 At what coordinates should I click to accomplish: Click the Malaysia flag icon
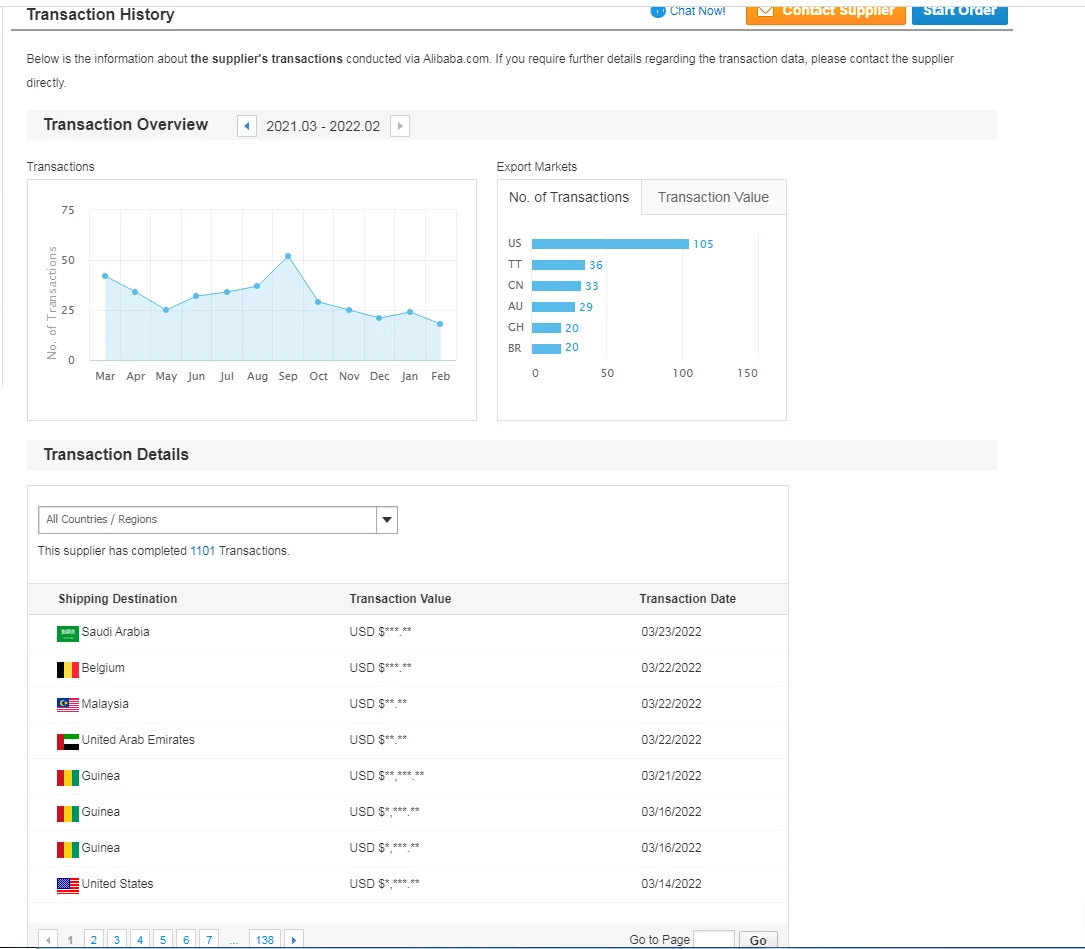point(68,705)
